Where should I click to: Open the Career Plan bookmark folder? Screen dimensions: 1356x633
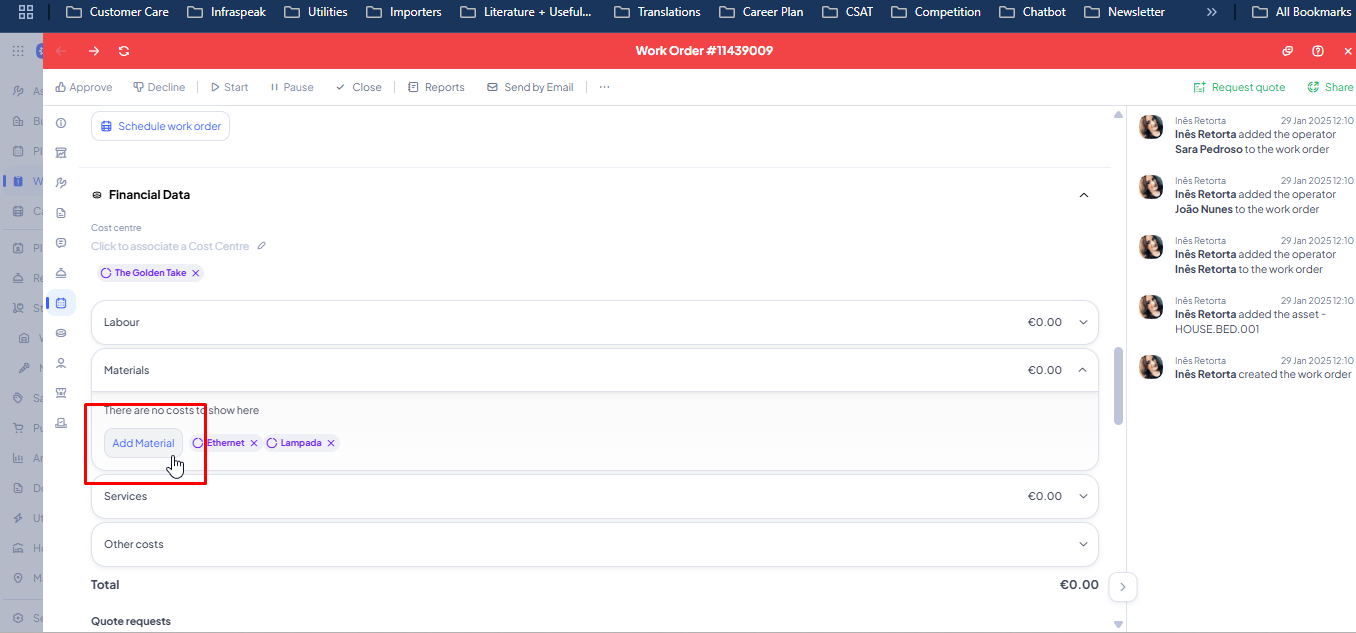(760, 12)
